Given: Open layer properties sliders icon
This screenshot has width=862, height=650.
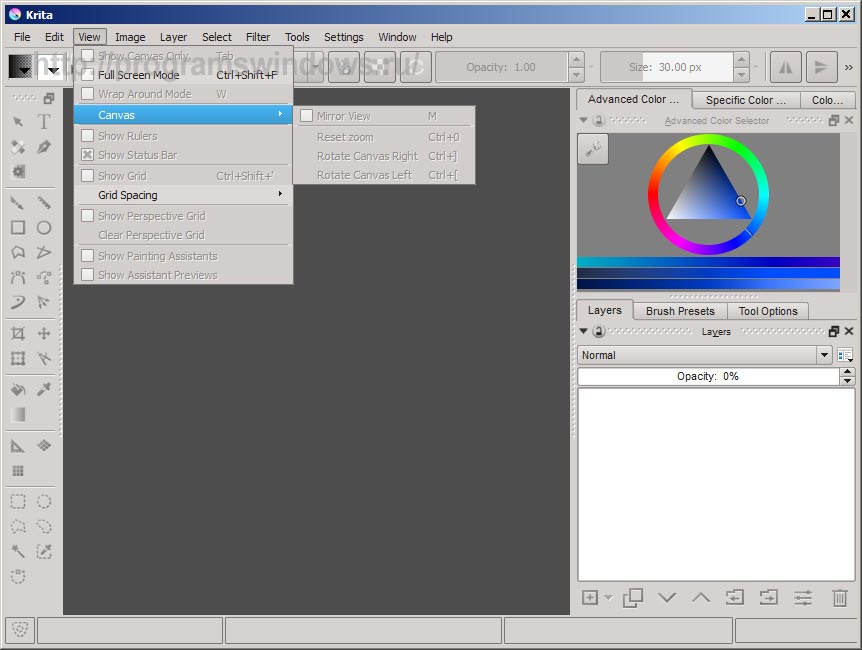Looking at the screenshot, I should pos(803,598).
